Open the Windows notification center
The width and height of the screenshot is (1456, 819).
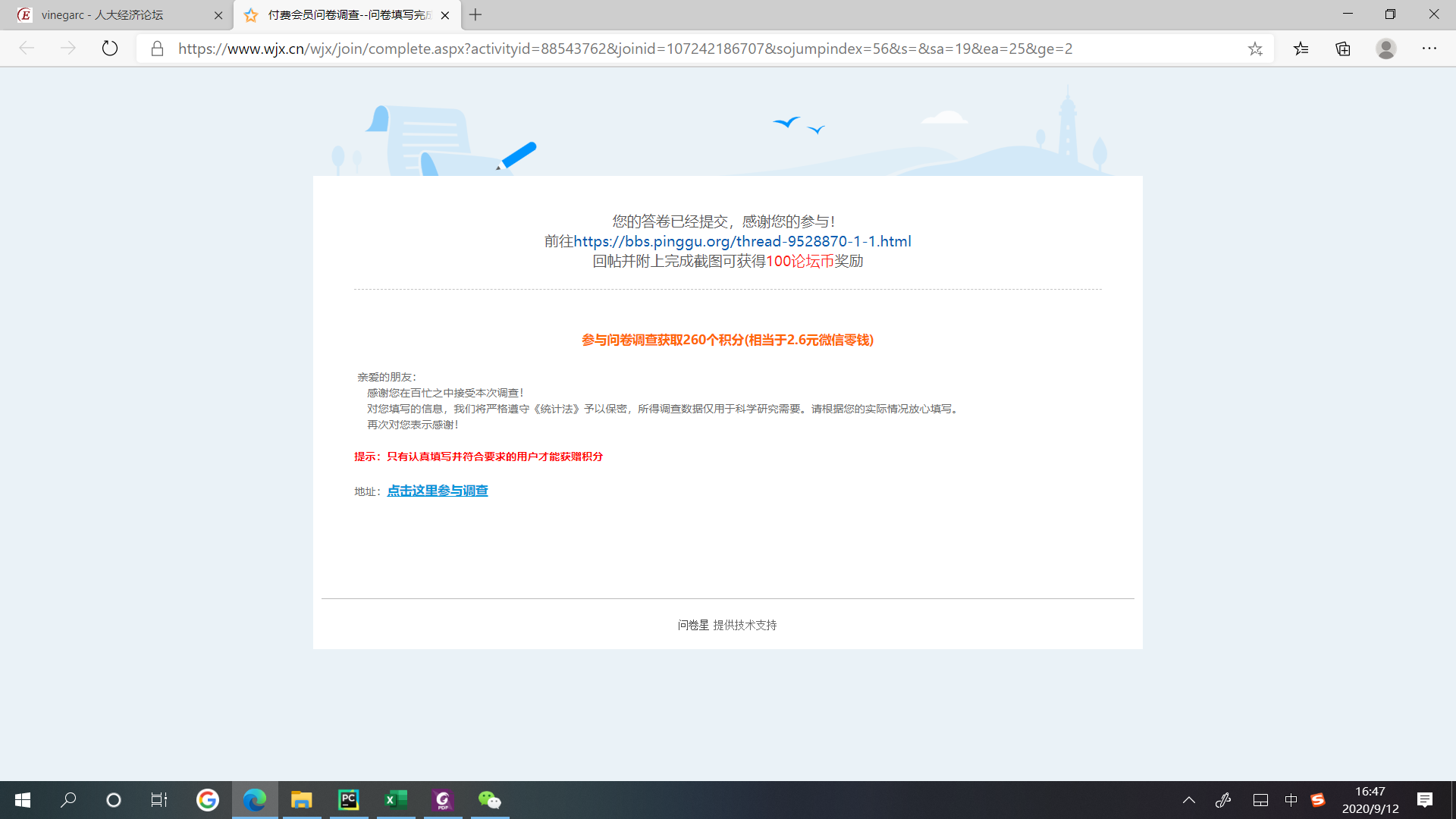pyautogui.click(x=1424, y=799)
